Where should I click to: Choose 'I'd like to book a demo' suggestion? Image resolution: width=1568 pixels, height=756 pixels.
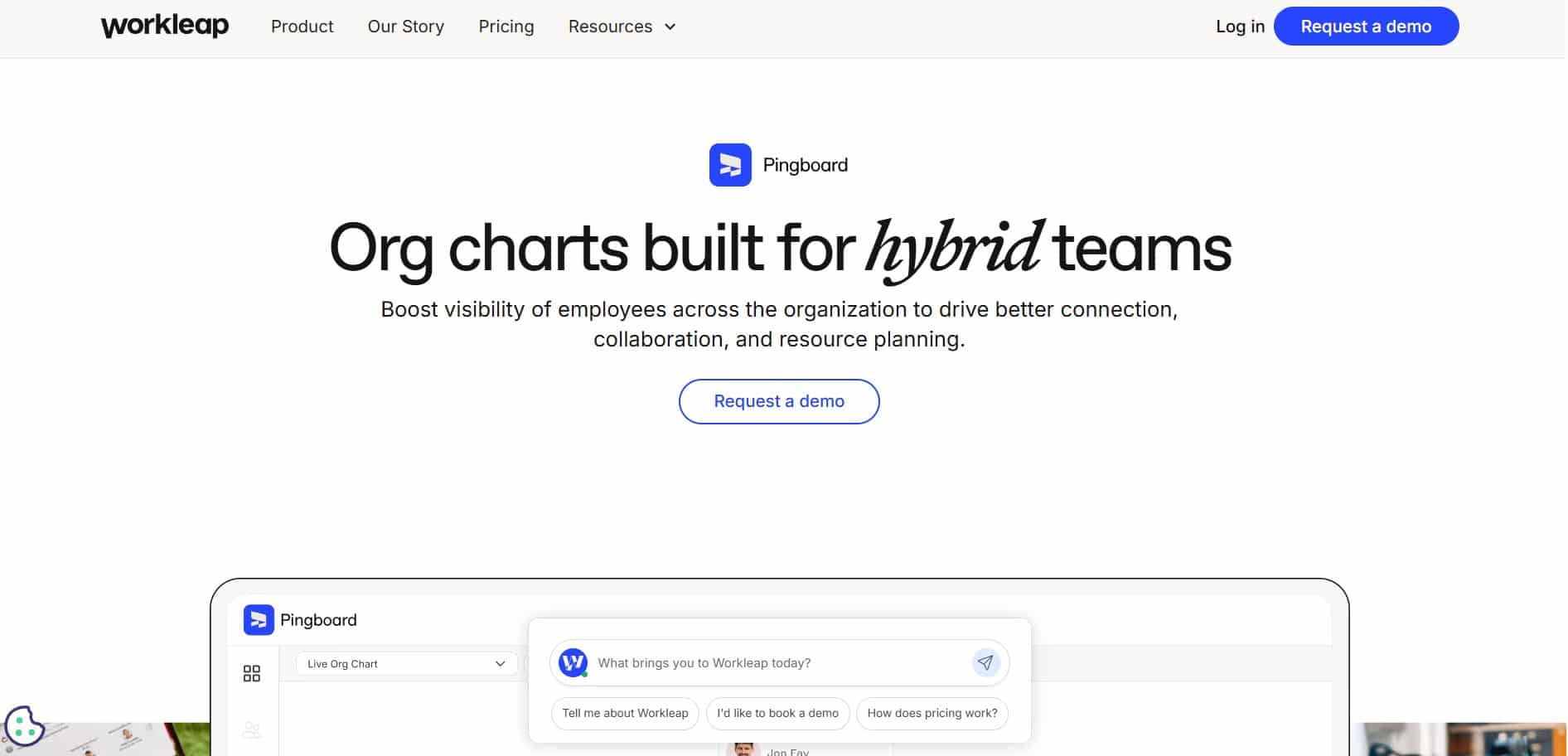777,713
